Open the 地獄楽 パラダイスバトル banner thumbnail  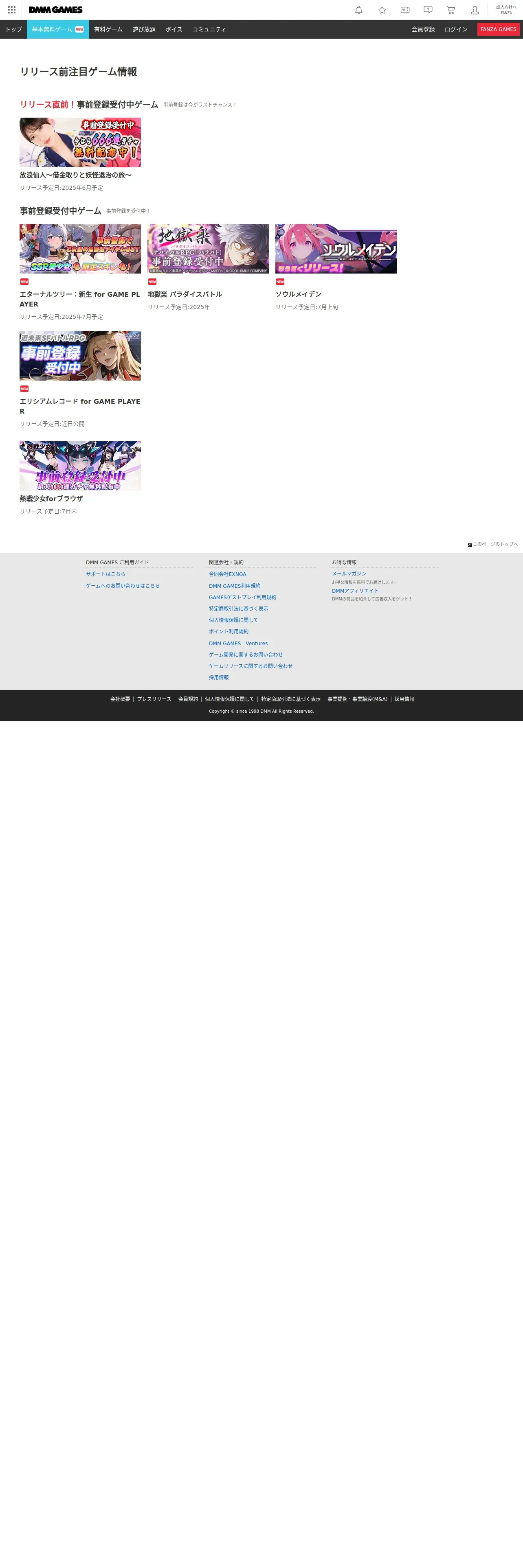point(208,248)
